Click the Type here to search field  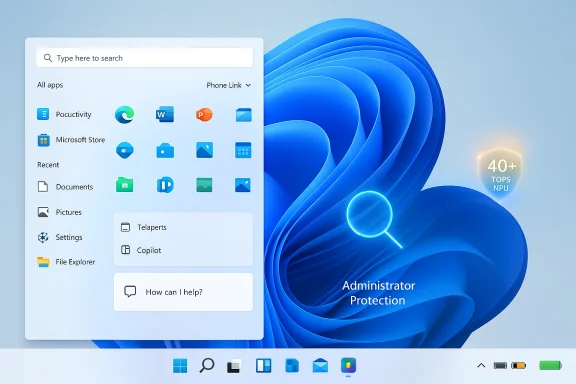(144, 58)
